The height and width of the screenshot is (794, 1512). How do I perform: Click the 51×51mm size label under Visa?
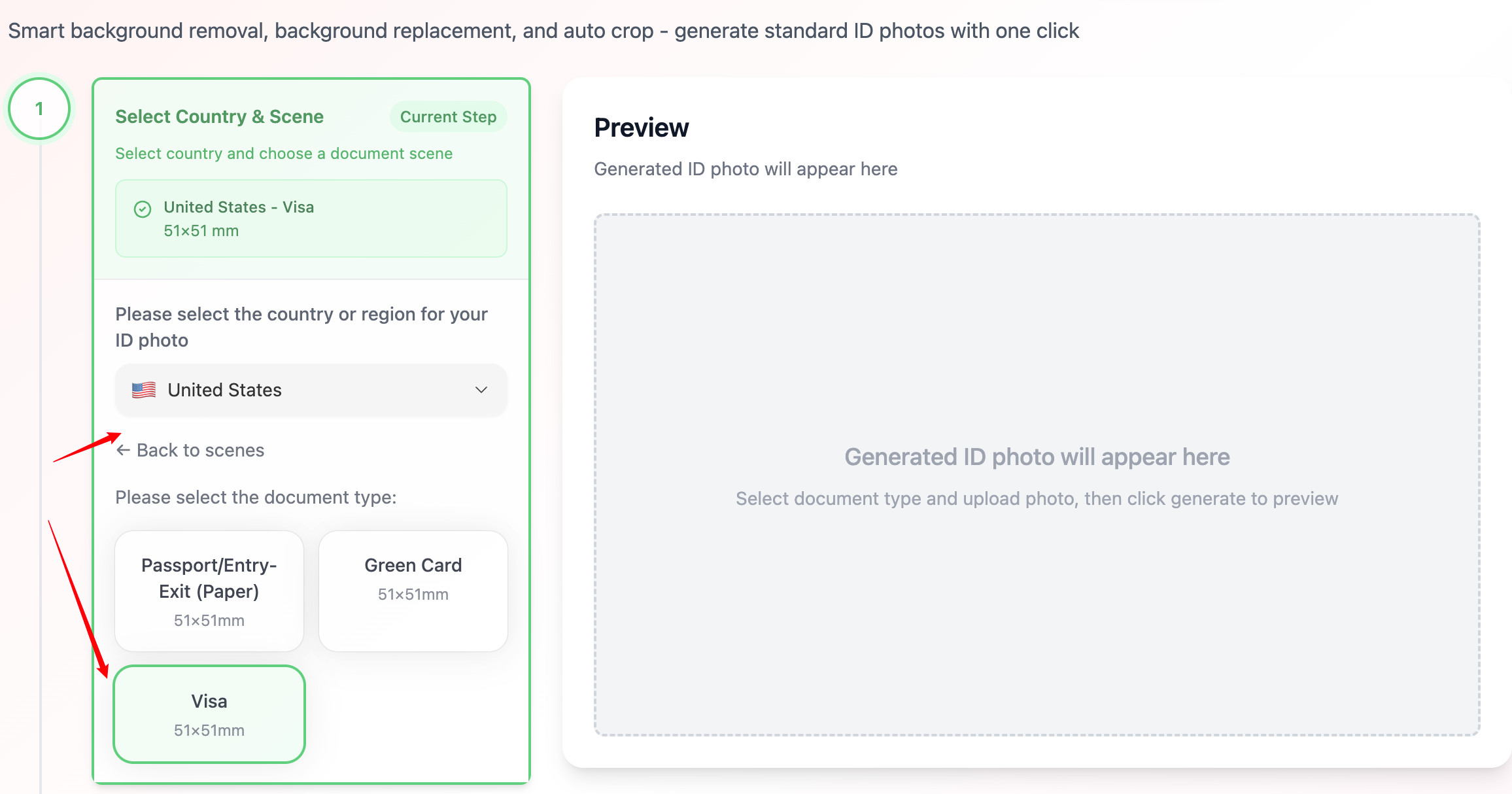pyautogui.click(x=209, y=730)
